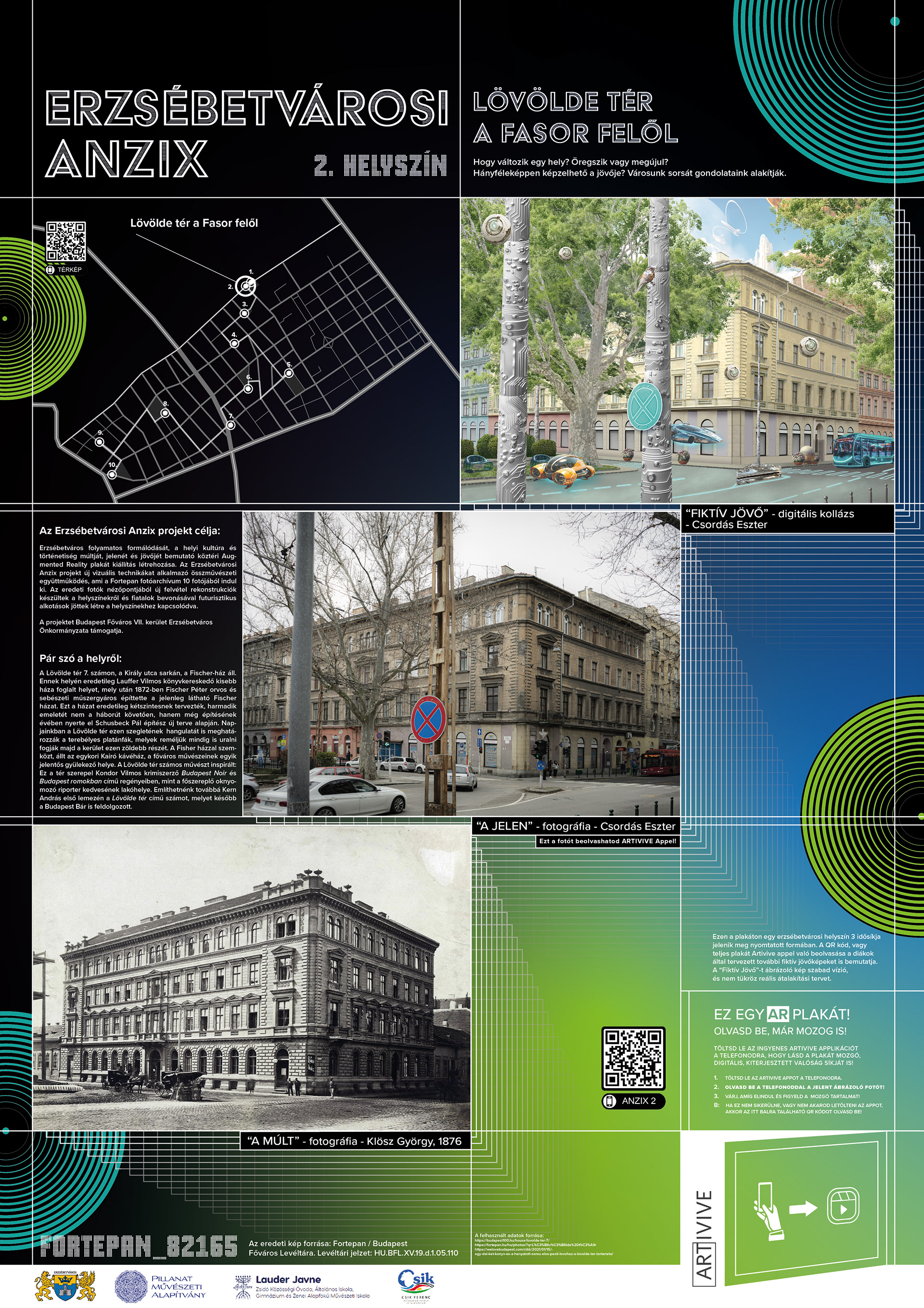This screenshot has width=924, height=1308.
Task: Click the futuristic Fiktív Jövő collage image
Action: click(x=677, y=350)
